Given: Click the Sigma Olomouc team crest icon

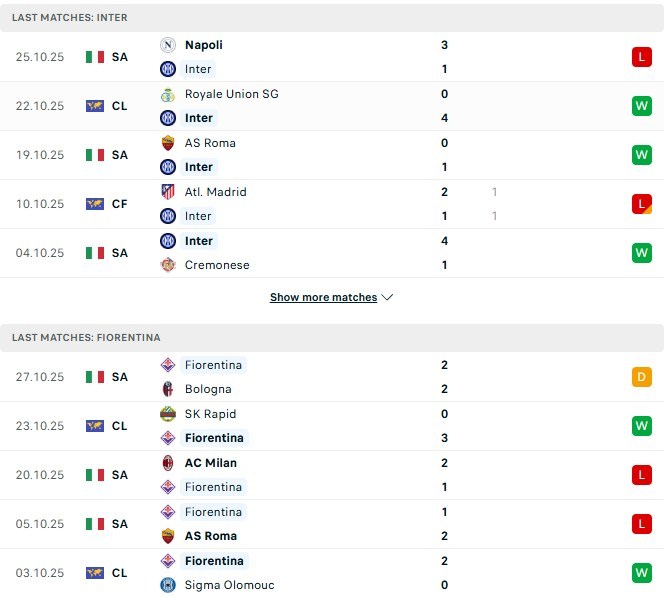Looking at the screenshot, I should click(x=168, y=585).
